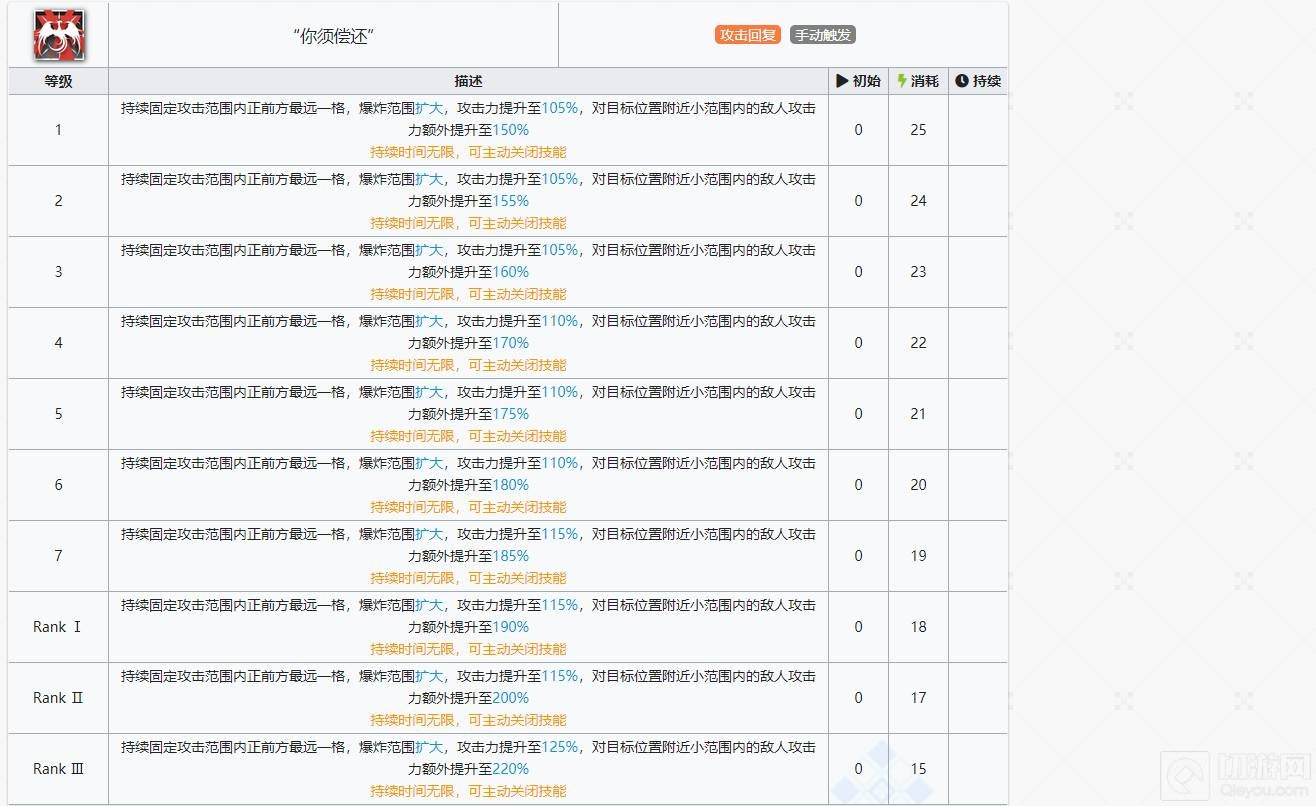Click the clock icon beside 持续 header
1316x806 pixels.
[x=961, y=81]
